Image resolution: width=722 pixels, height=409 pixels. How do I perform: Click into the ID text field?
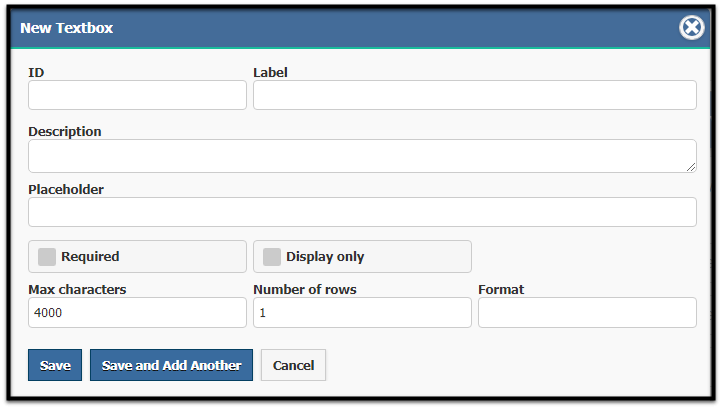pos(137,95)
